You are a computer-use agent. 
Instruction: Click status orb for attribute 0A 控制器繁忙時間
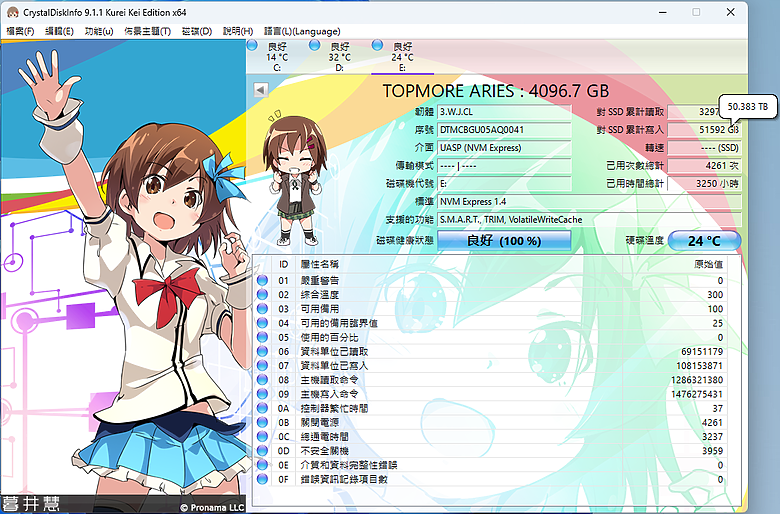(262, 408)
